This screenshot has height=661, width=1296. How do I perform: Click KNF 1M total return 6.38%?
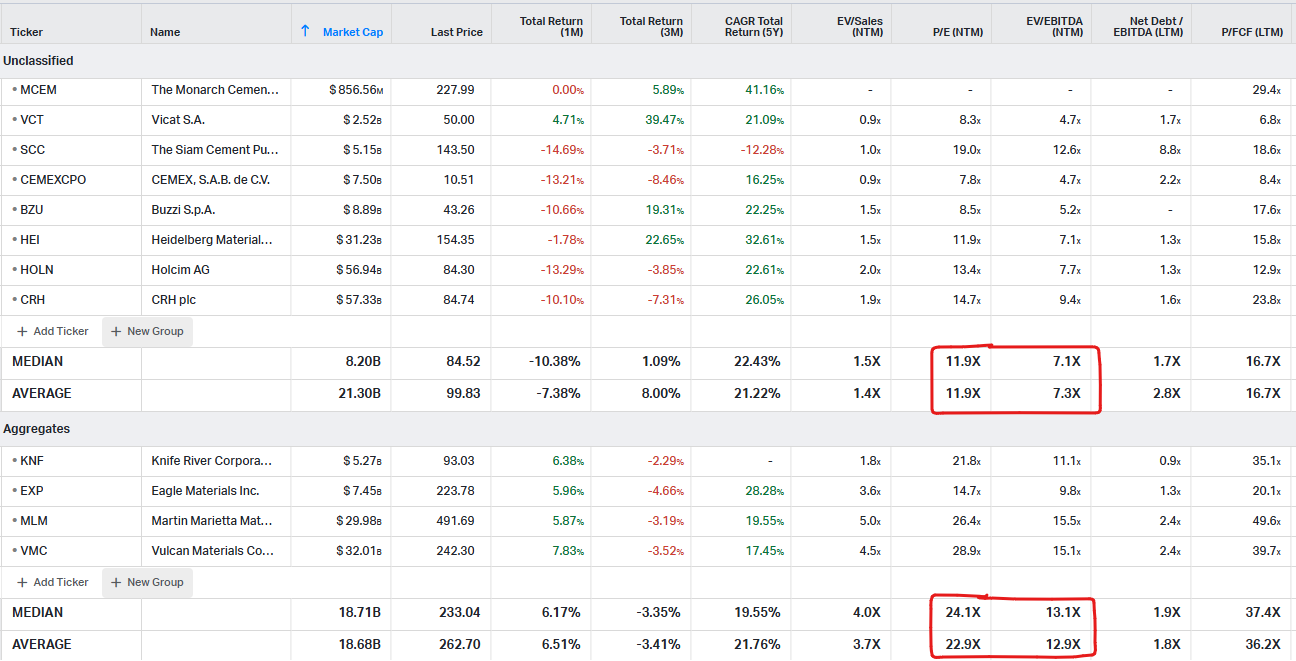coord(567,461)
